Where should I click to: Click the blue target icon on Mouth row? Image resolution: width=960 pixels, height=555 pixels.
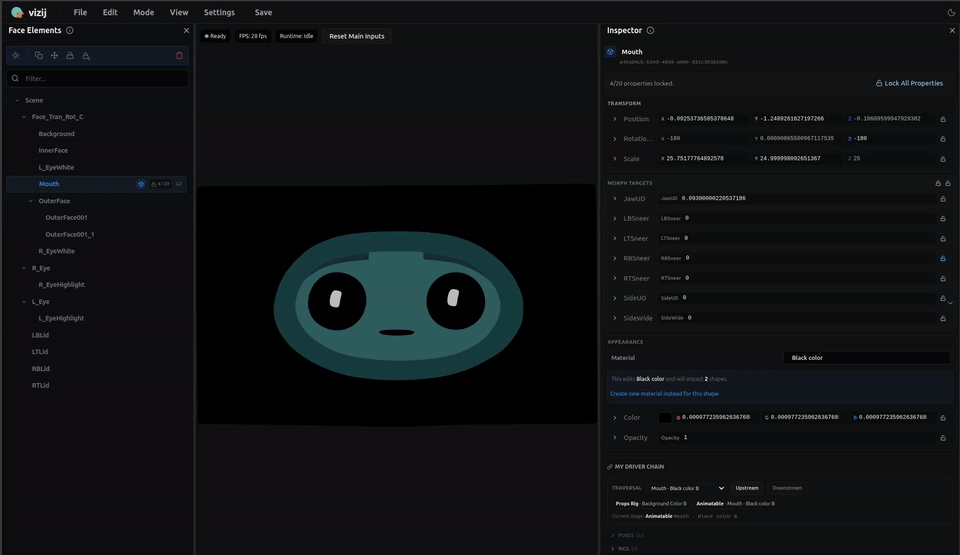point(141,184)
